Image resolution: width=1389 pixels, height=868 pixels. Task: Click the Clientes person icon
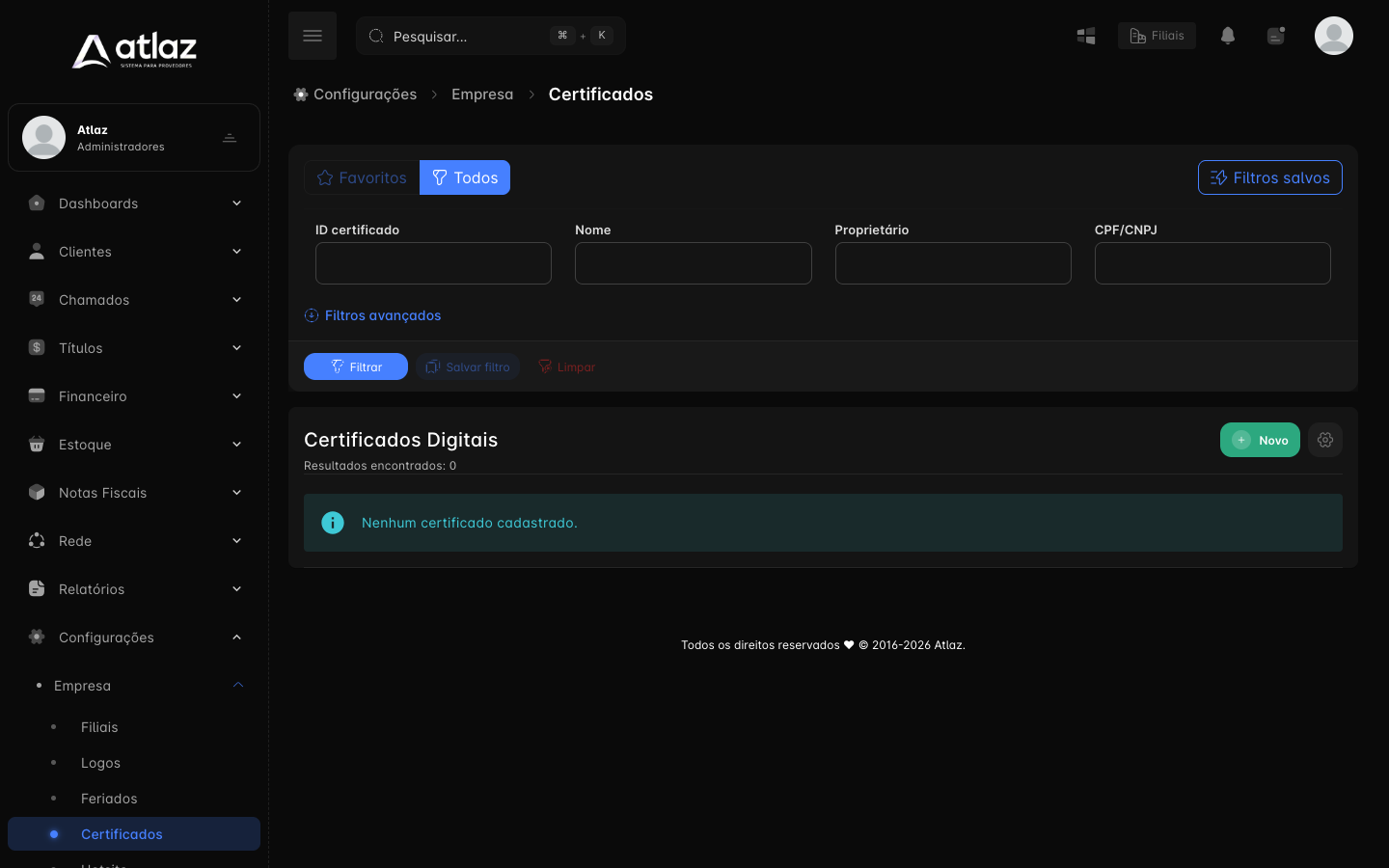coord(37,251)
